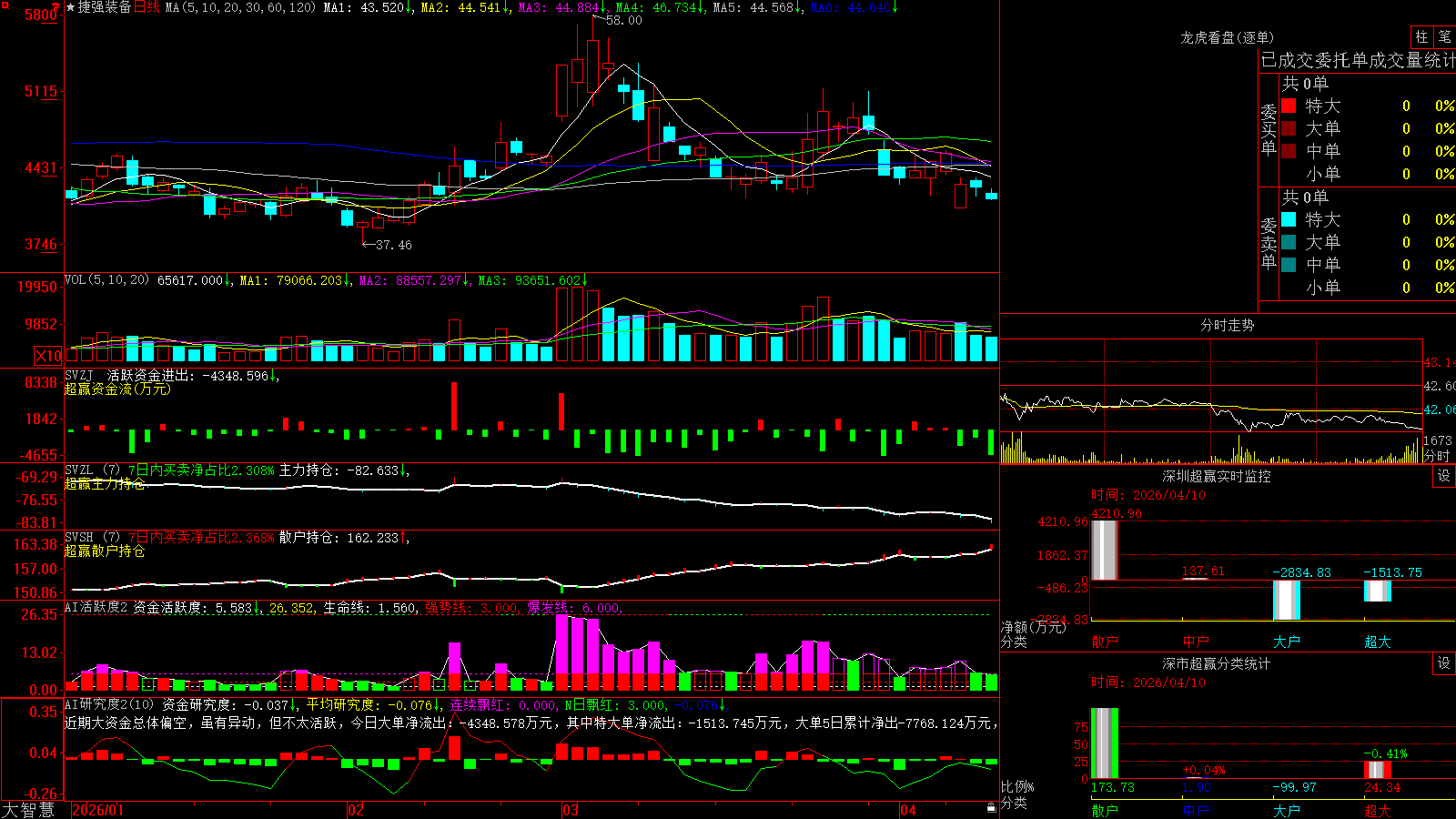The image size is (1456, 819).
Task: Click the MA2: 44.541 value
Action: [x=460, y=7]
